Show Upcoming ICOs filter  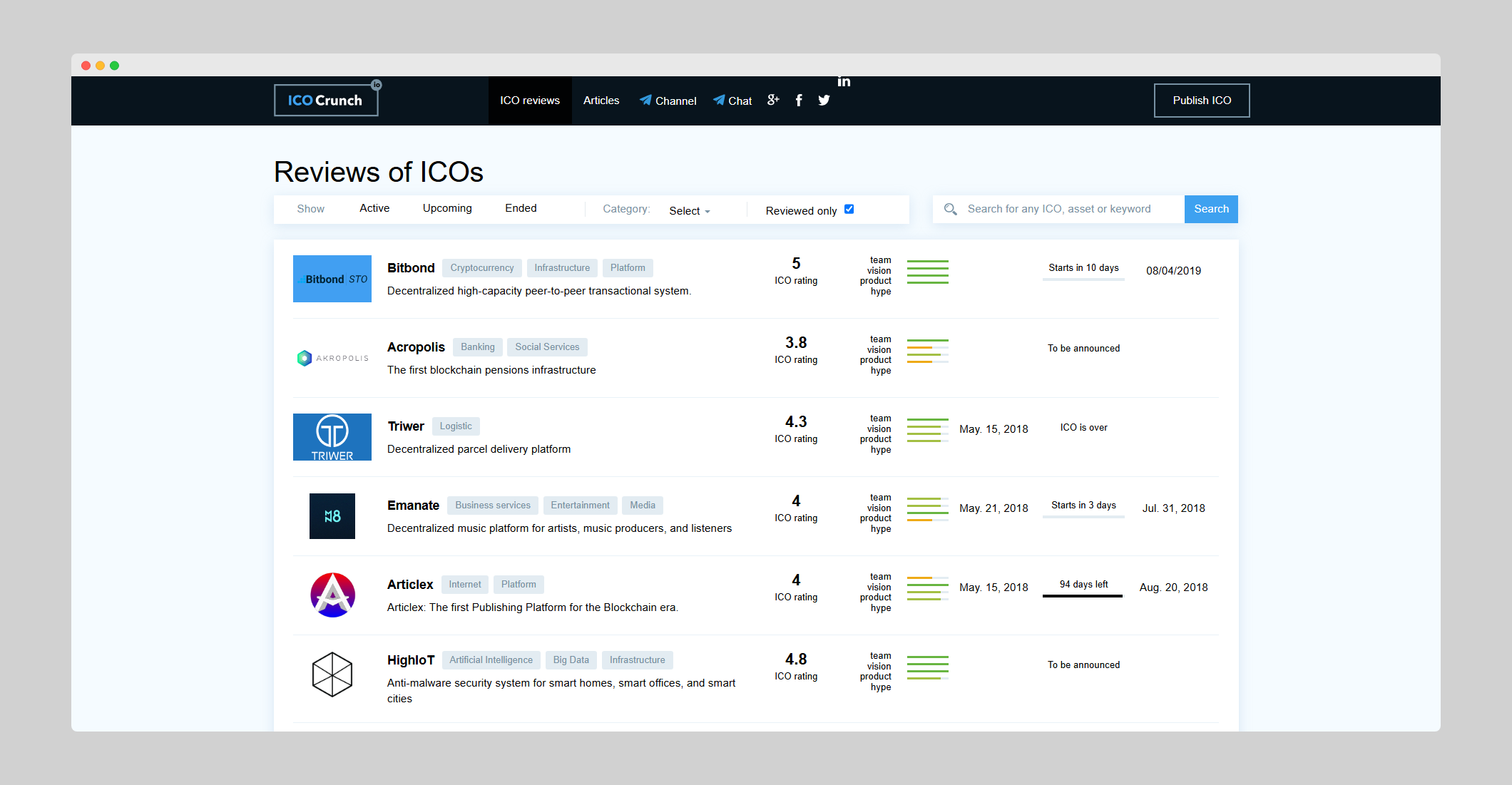(447, 208)
